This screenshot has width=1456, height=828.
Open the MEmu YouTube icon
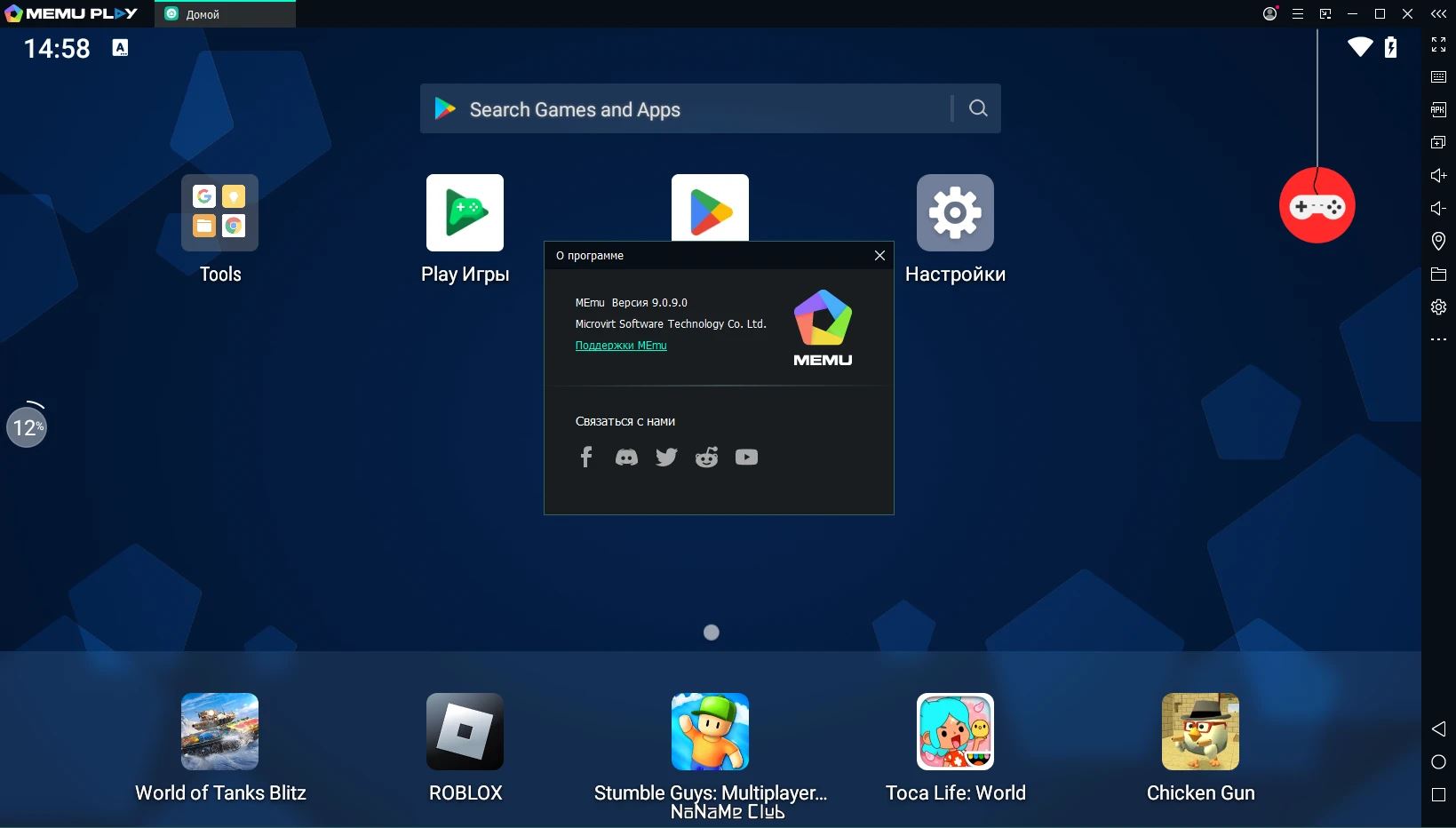746,457
